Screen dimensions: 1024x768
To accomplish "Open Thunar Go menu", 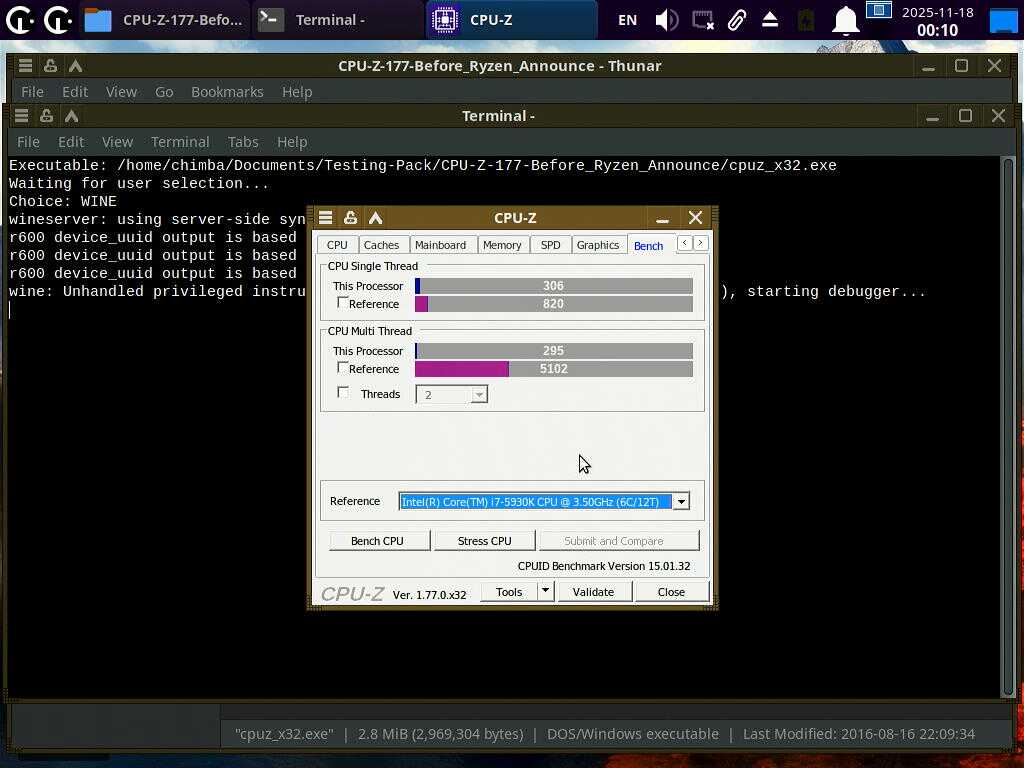I will pos(164,92).
